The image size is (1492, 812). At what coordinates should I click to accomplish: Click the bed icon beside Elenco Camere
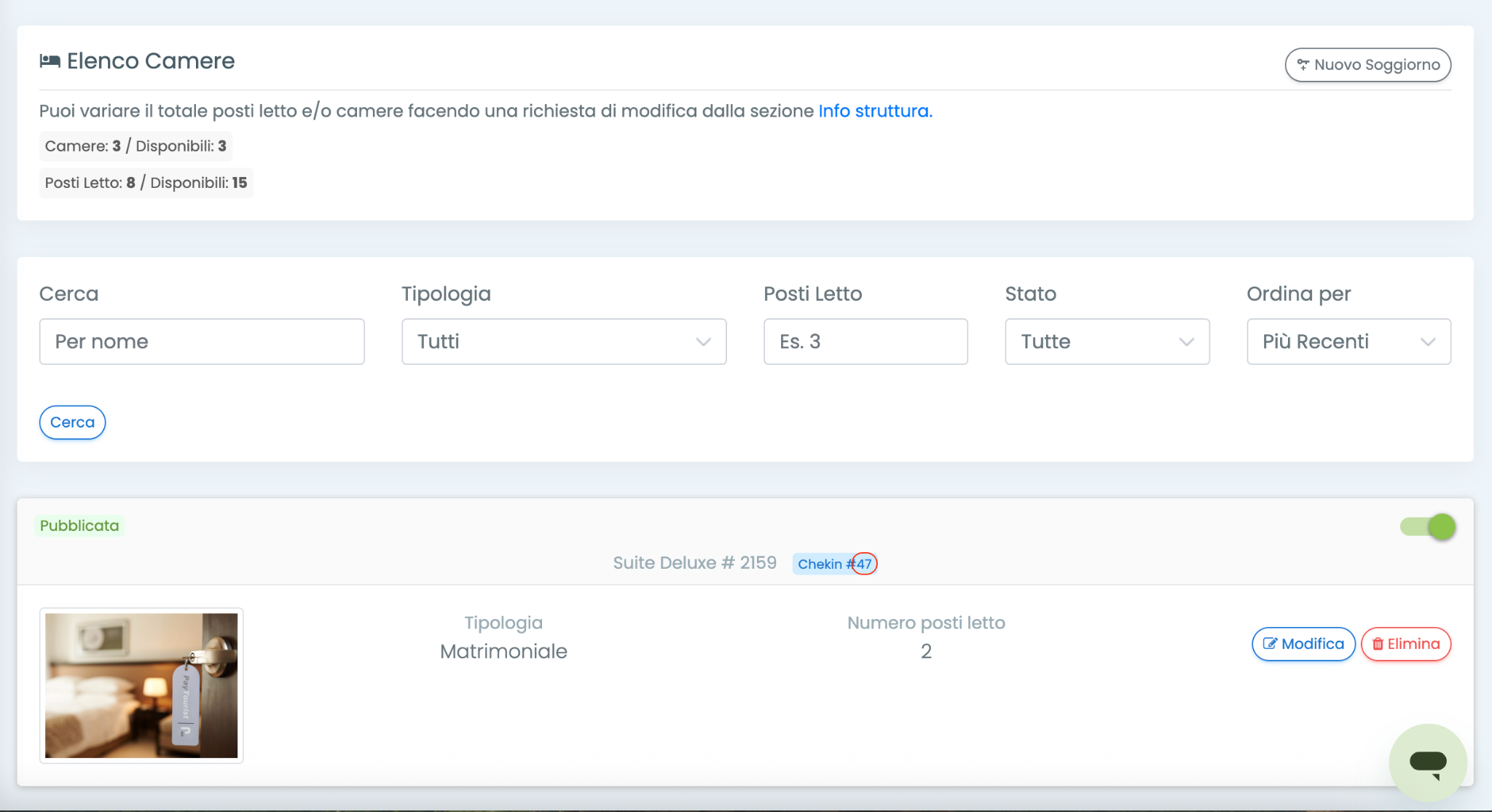(x=50, y=61)
